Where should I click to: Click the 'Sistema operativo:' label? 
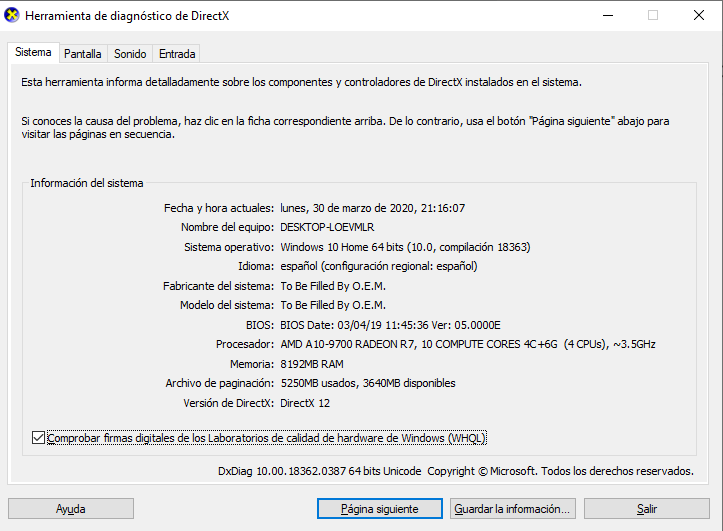click(x=229, y=247)
